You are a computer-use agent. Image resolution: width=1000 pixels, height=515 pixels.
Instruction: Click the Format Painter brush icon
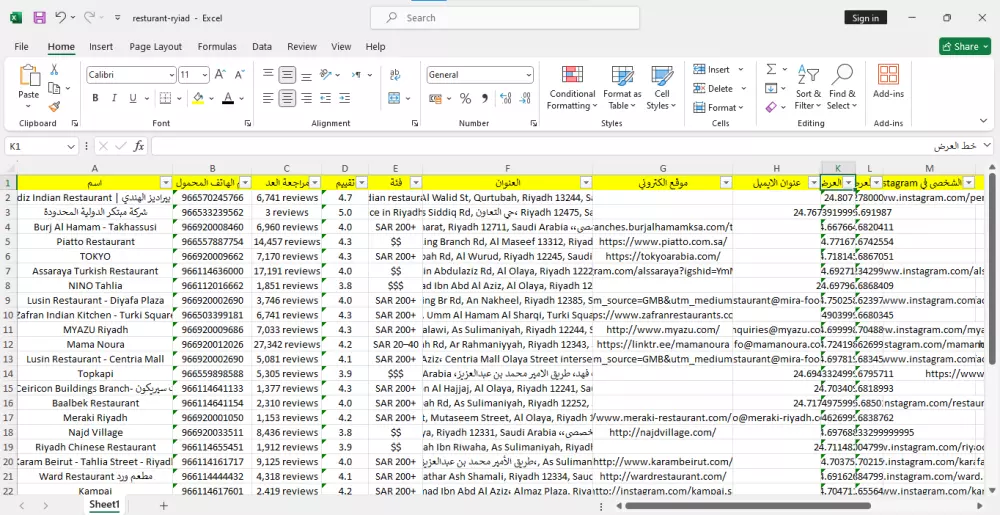tap(55, 106)
